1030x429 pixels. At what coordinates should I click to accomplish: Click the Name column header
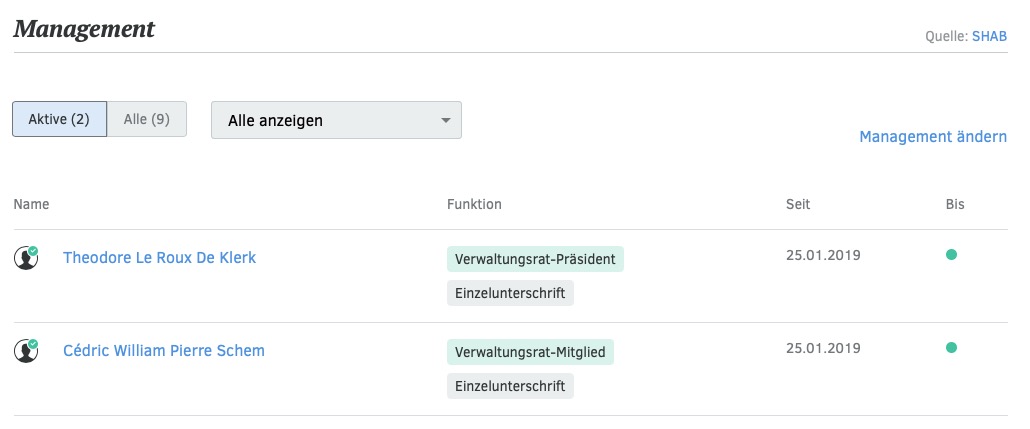pos(31,204)
